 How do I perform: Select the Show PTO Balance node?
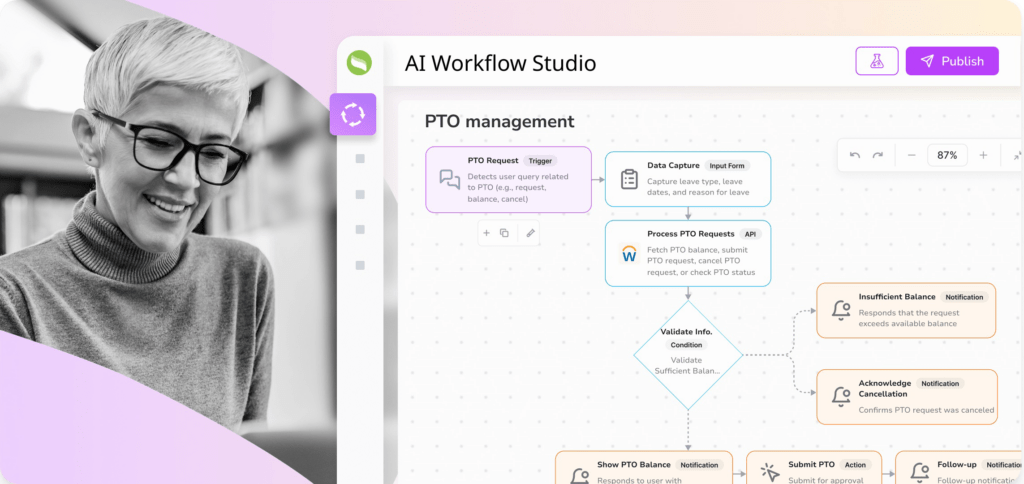(x=644, y=468)
